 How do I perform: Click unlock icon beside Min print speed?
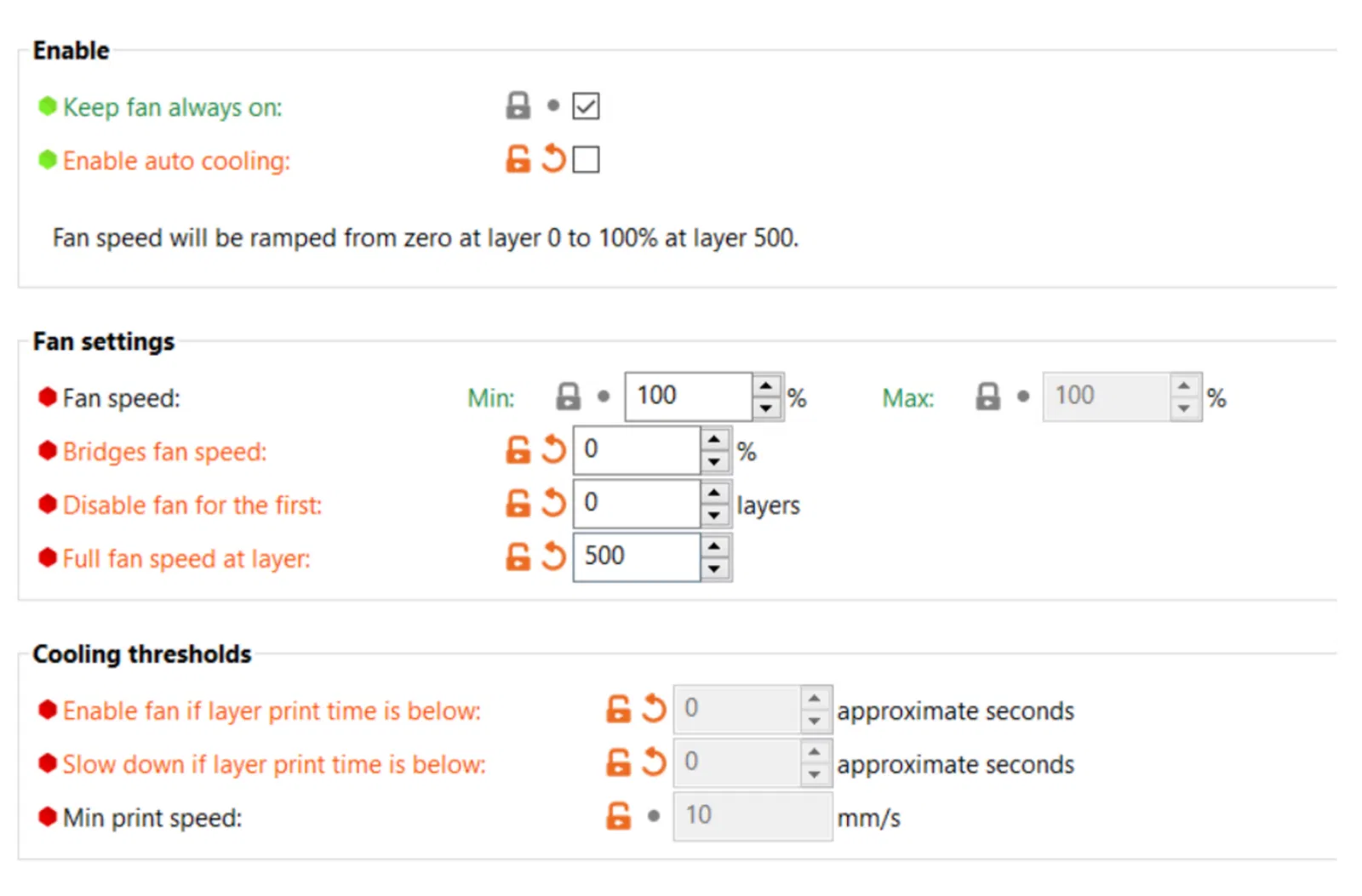click(x=618, y=817)
